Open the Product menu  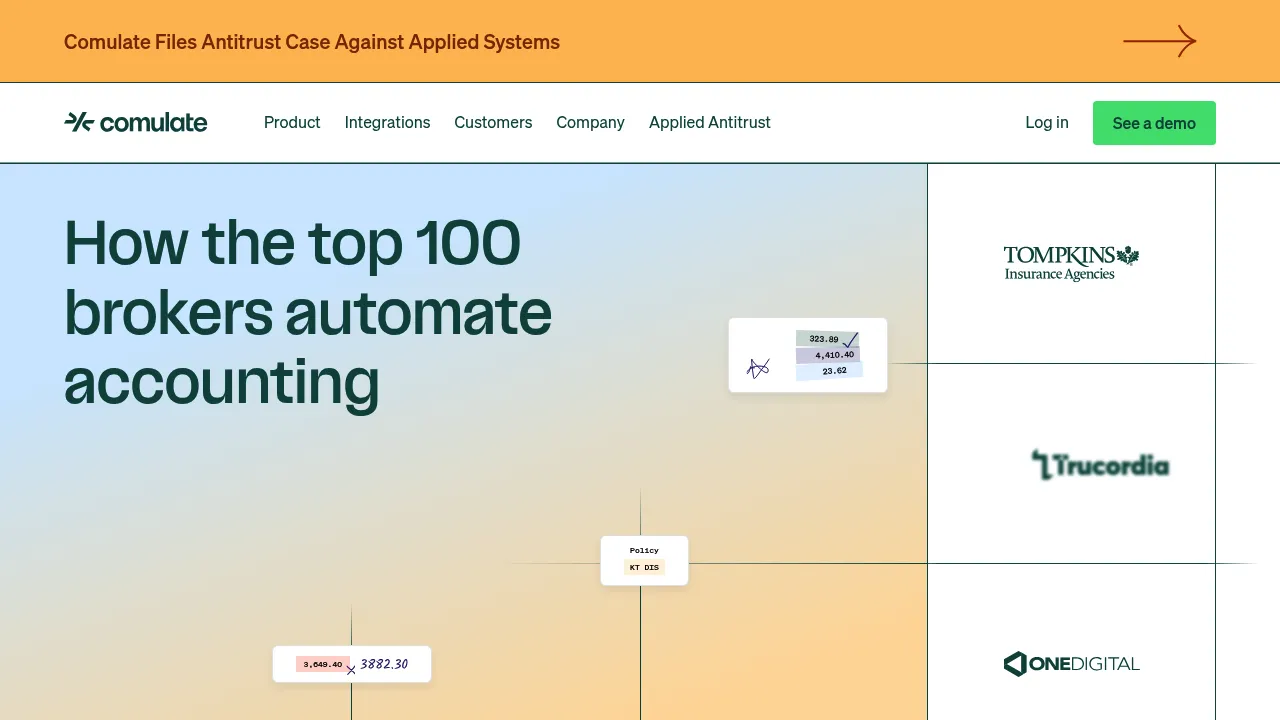pyautogui.click(x=292, y=122)
